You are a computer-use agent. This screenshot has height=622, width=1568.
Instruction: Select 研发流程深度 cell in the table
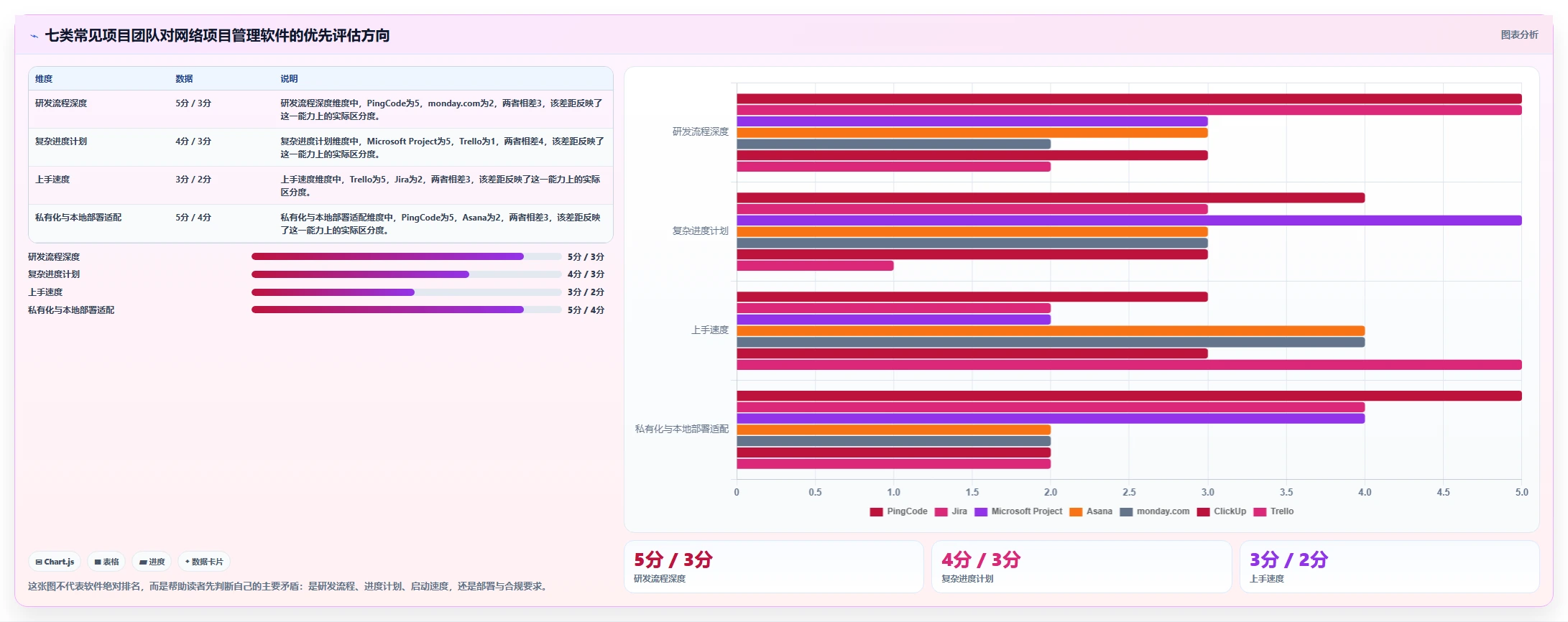[x=61, y=103]
